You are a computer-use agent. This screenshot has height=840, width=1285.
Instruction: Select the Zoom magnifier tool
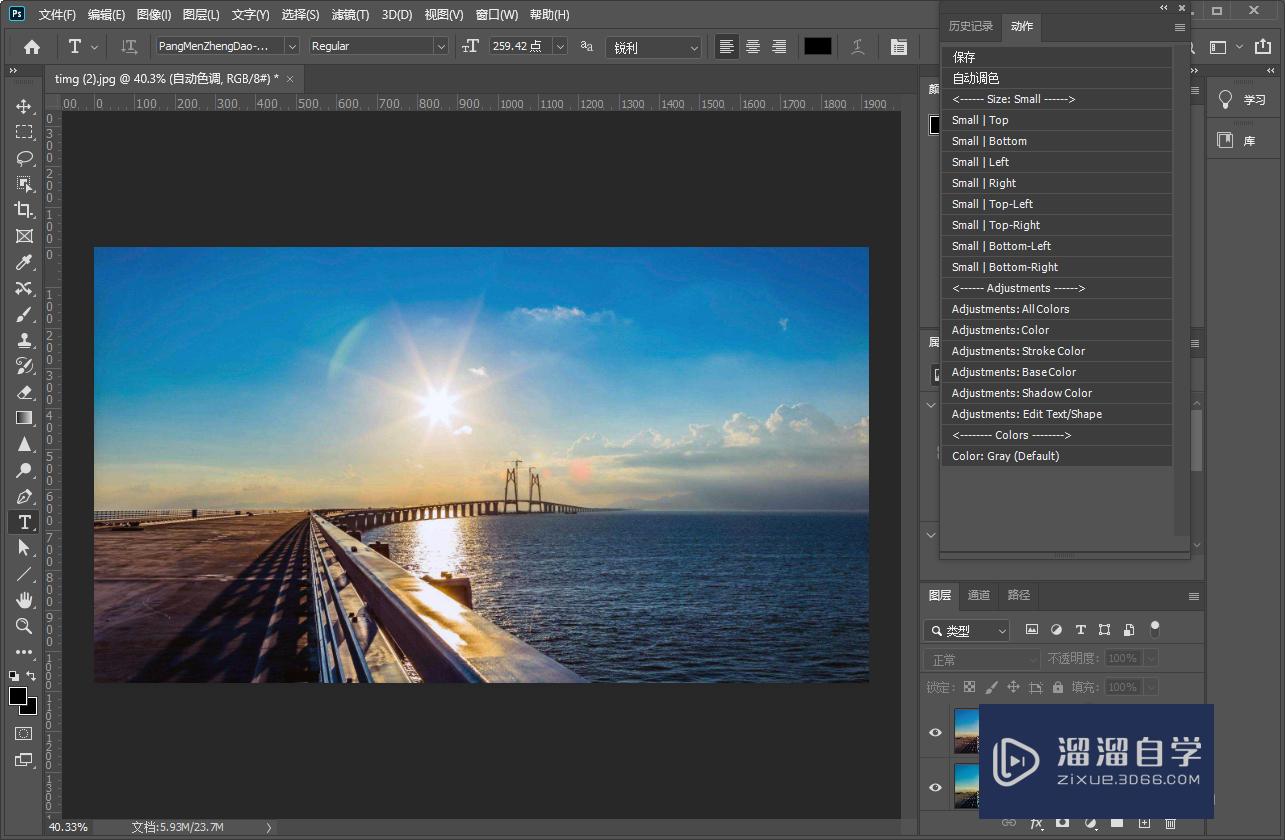(x=24, y=626)
